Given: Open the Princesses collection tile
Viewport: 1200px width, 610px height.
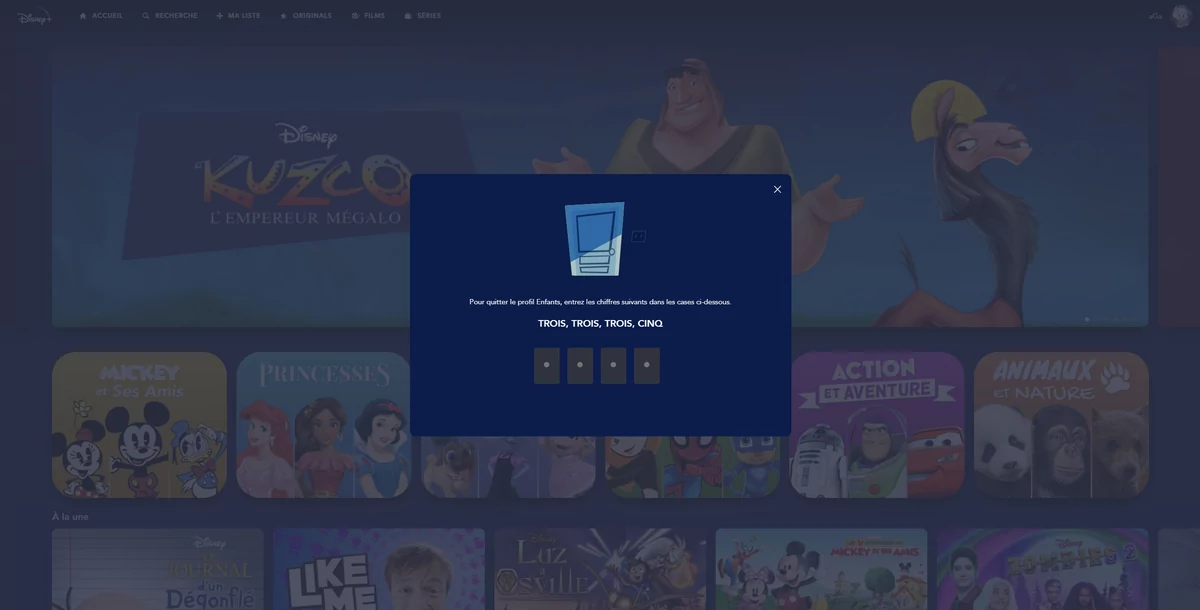Looking at the screenshot, I should click(323, 425).
